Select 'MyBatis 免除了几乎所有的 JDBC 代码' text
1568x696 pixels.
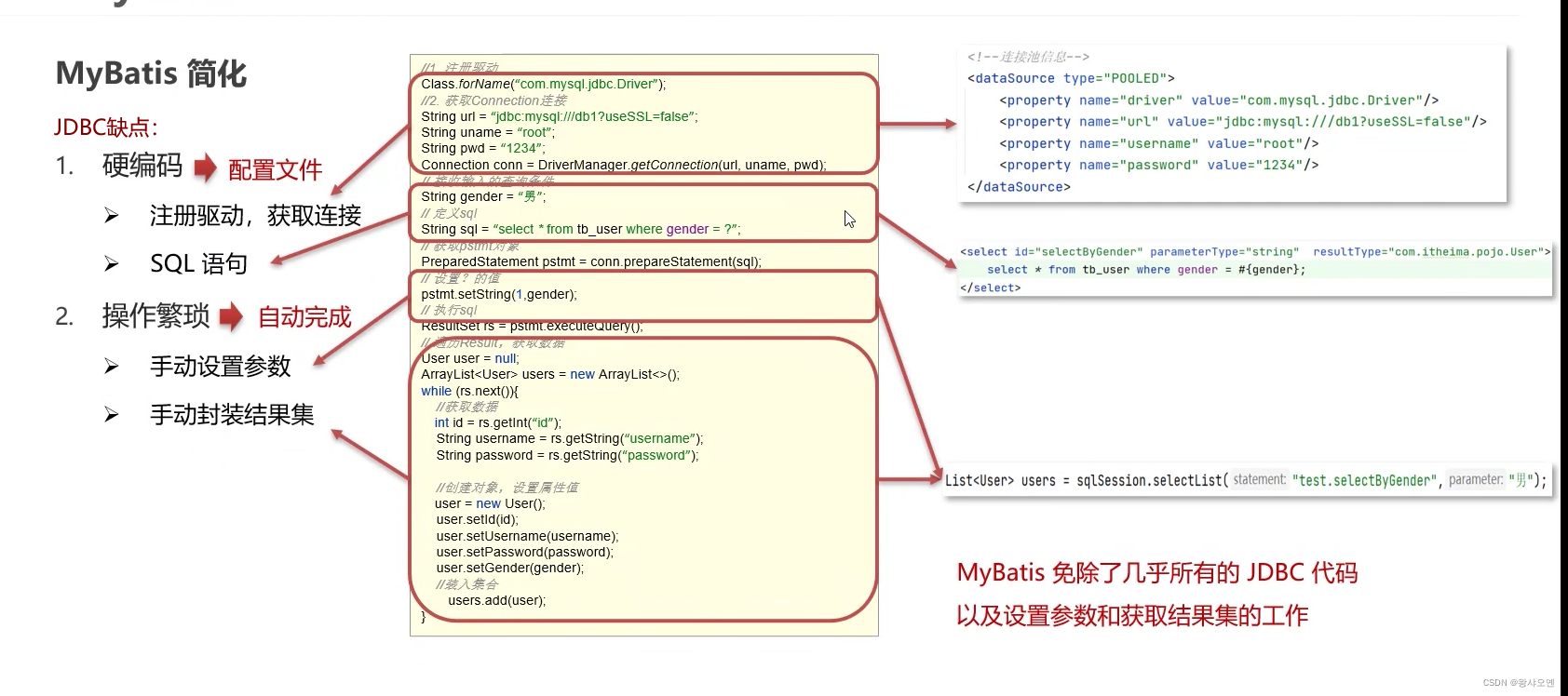[1157, 572]
